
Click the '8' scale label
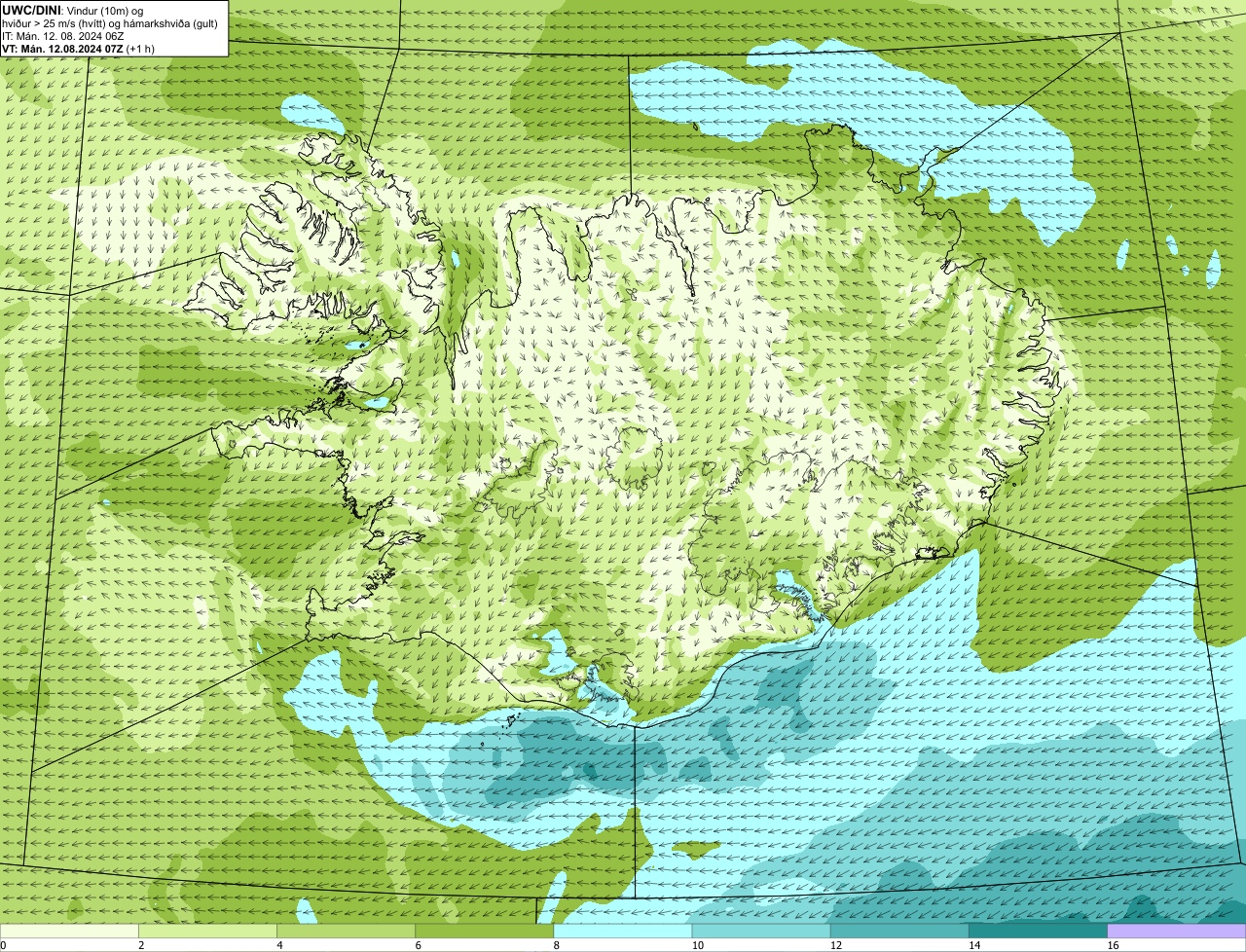coord(557,945)
